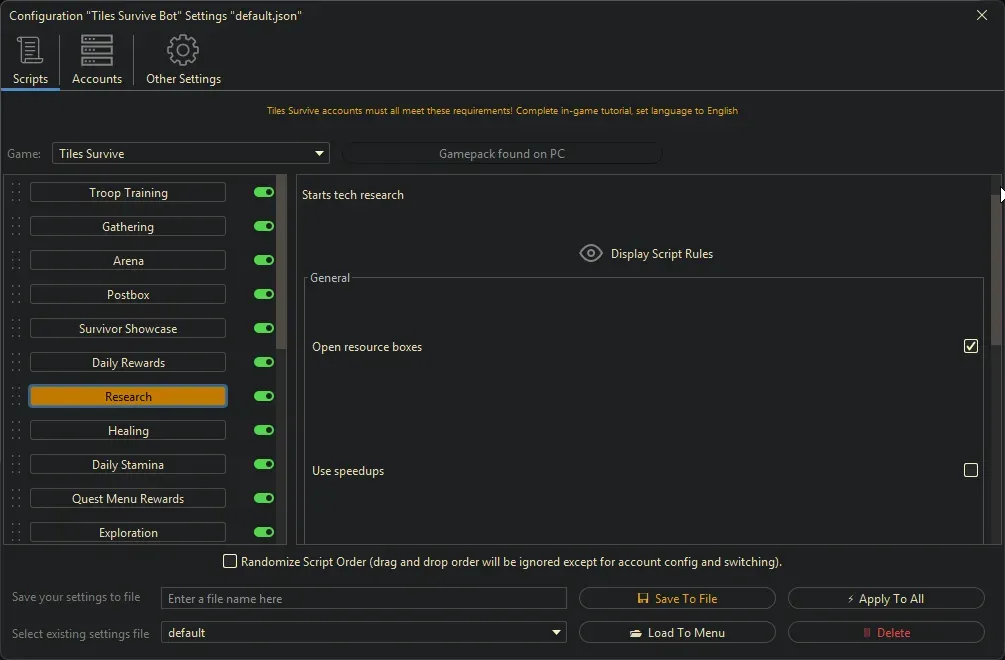Open the Accounts server icon
The height and width of the screenshot is (660, 1005).
pyautogui.click(x=97, y=50)
